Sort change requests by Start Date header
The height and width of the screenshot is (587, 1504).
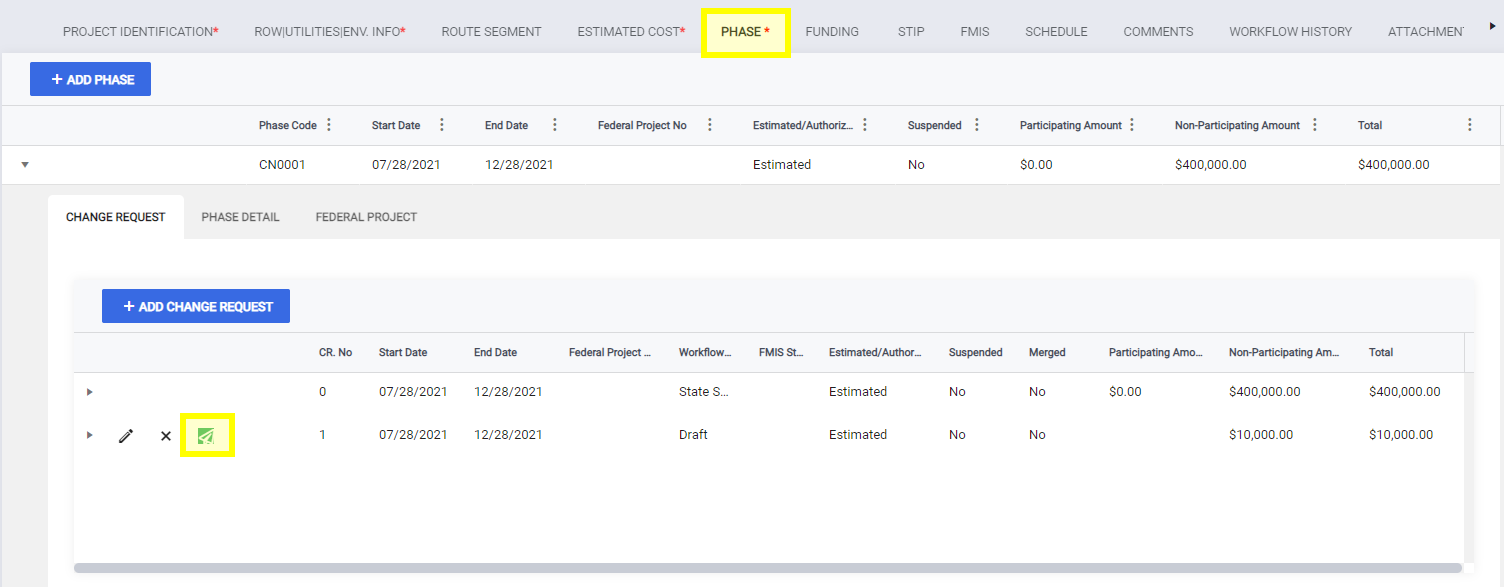pos(403,353)
